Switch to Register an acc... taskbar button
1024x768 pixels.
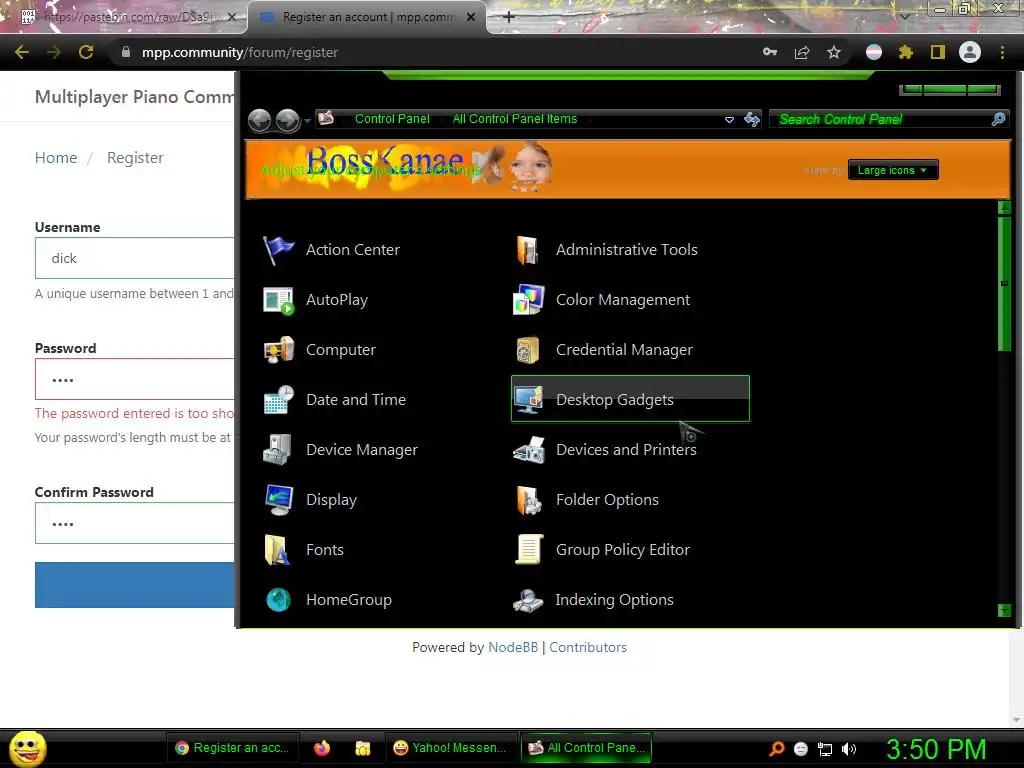pos(233,748)
